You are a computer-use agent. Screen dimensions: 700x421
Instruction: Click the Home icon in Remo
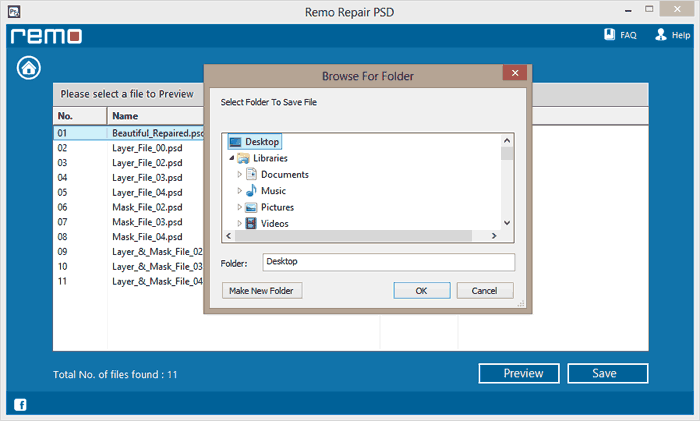pyautogui.click(x=29, y=68)
